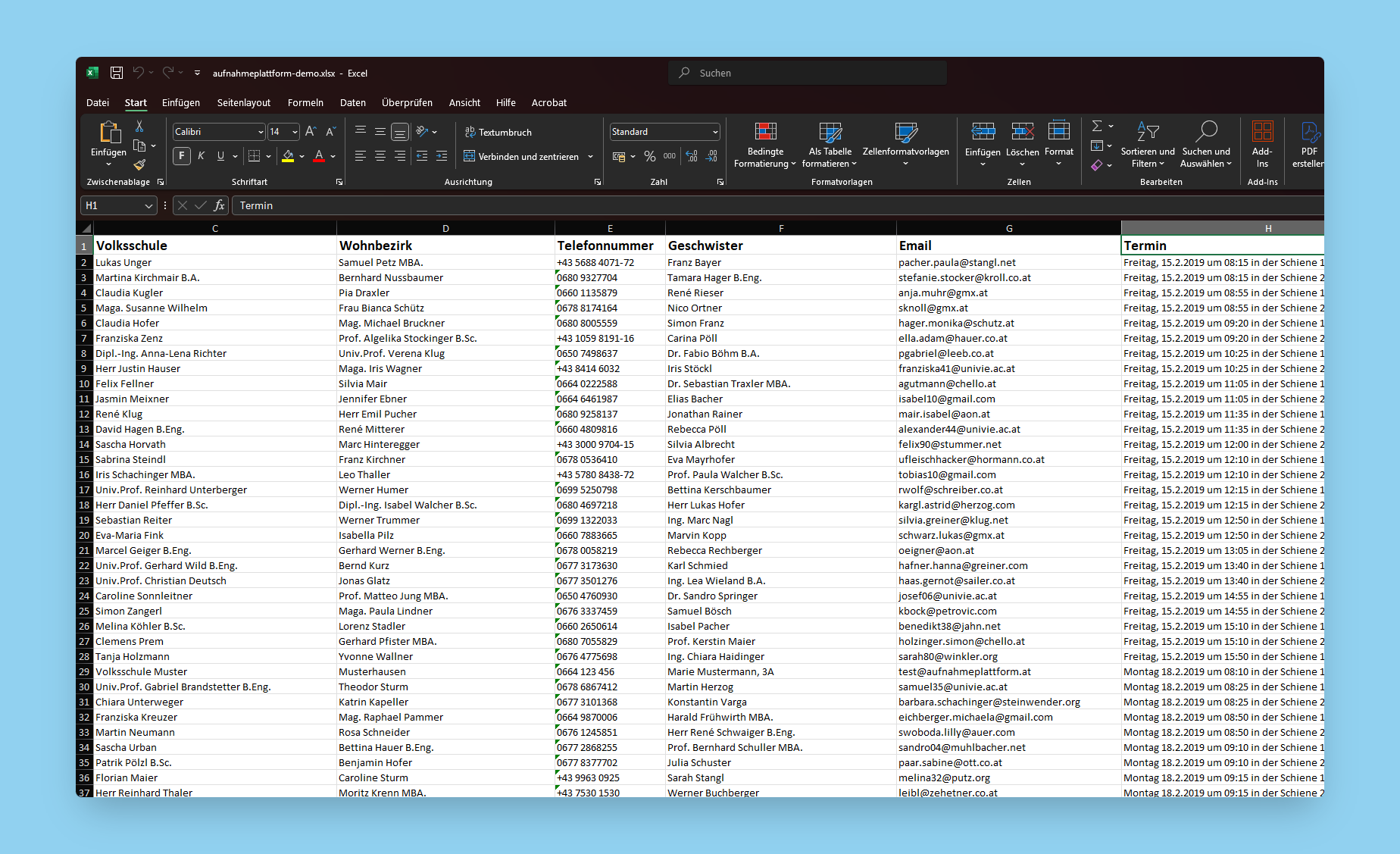Click the save disk icon in the title bar
Image resolution: width=1400 pixels, height=854 pixels.
(x=117, y=73)
